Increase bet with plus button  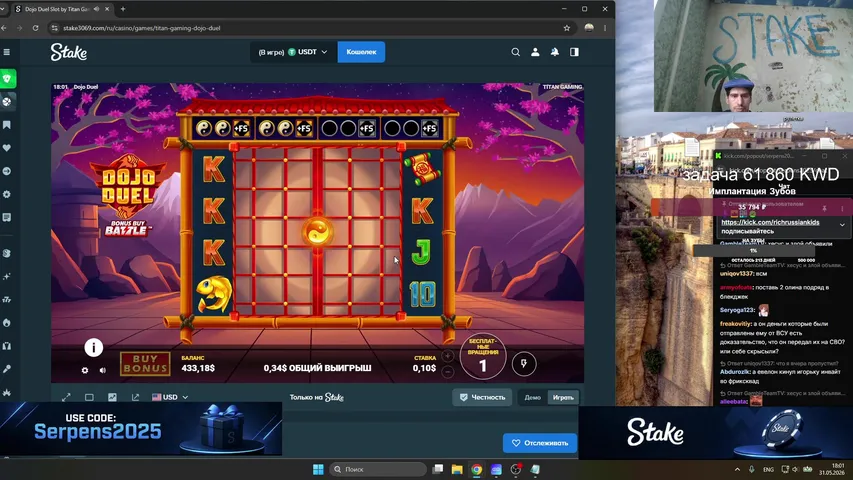(x=448, y=356)
